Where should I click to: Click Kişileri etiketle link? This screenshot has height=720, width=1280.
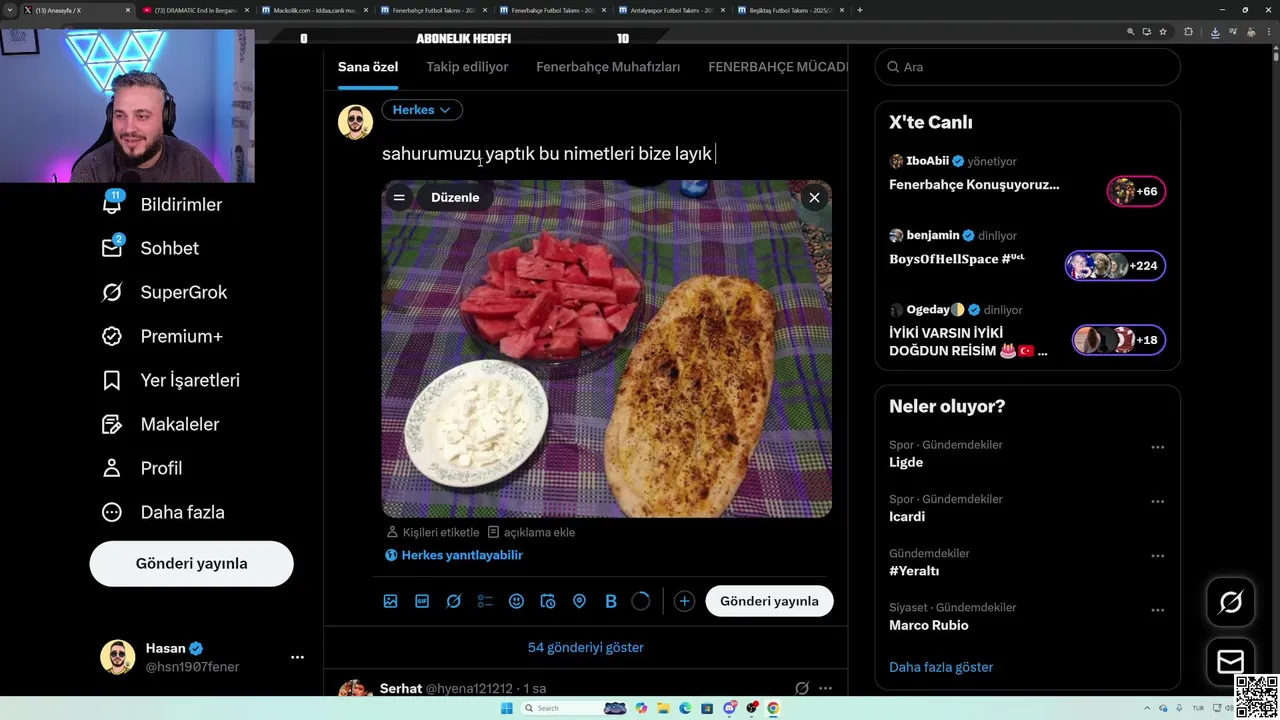tap(433, 532)
